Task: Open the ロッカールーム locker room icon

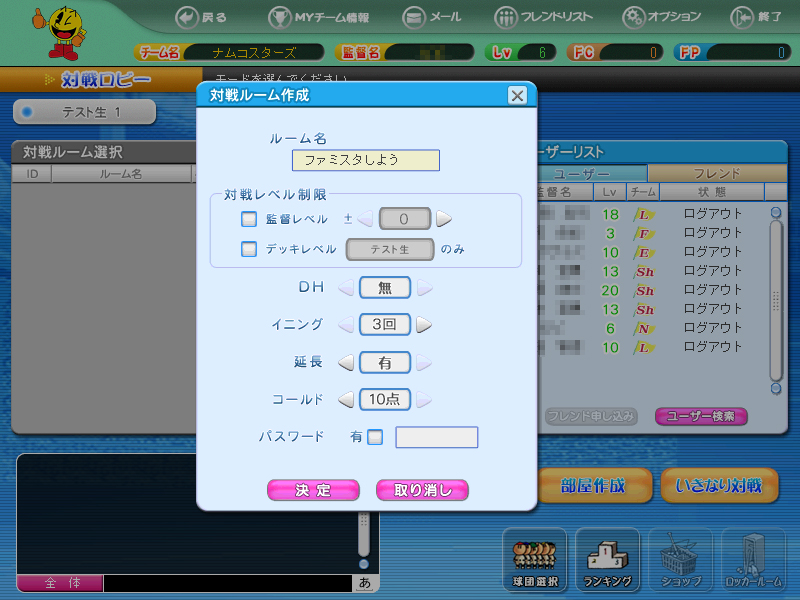Action: pyautogui.click(x=753, y=558)
